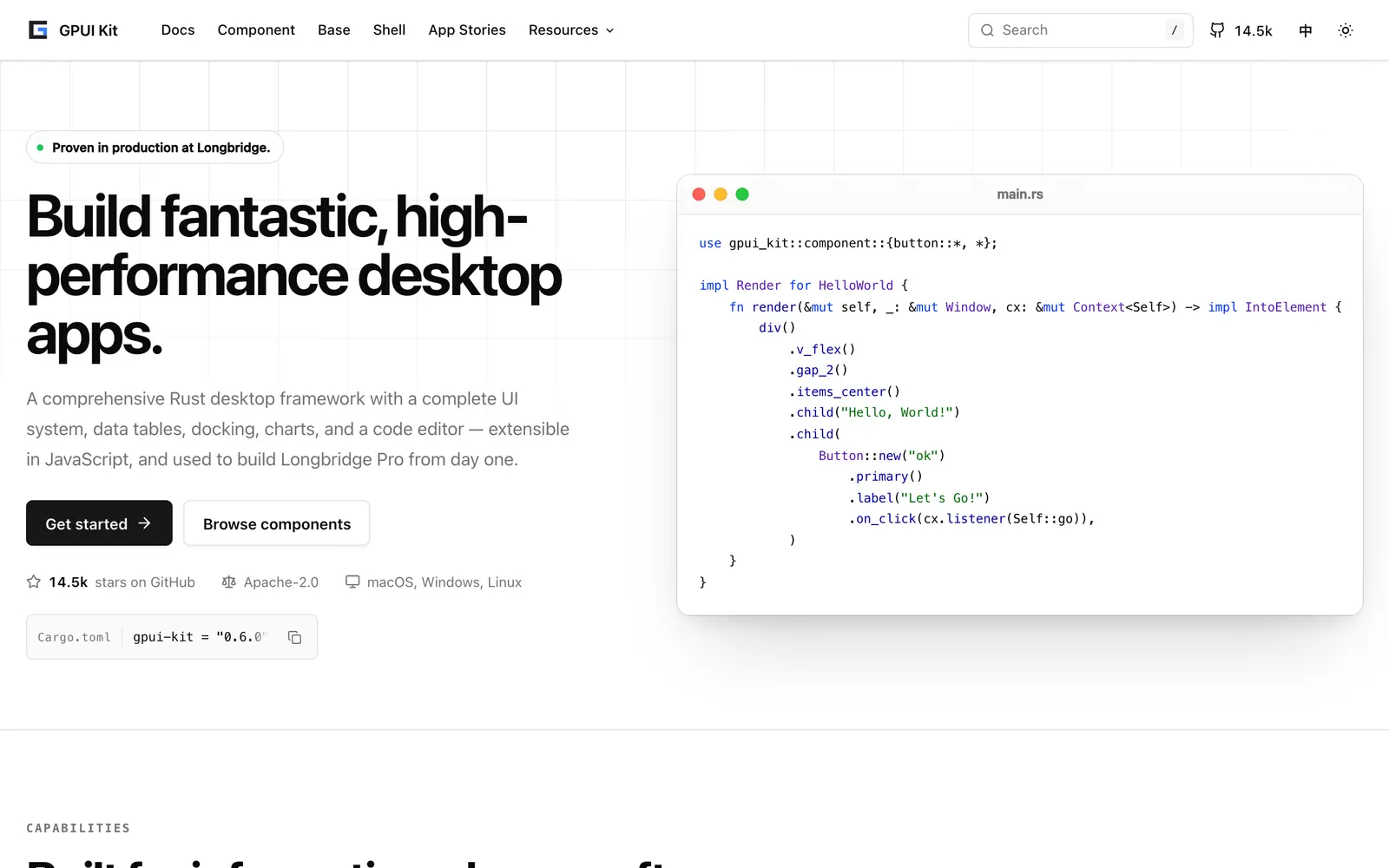Click the yellow dot in main.rs window
1389x868 pixels.
721,194
